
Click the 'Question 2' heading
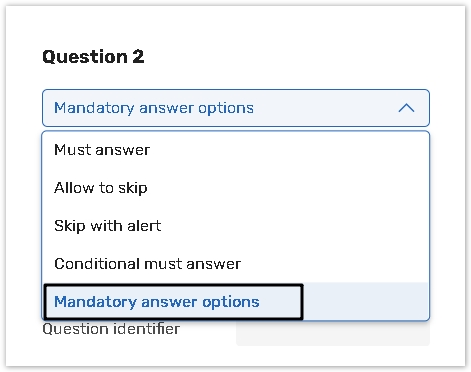click(x=93, y=57)
